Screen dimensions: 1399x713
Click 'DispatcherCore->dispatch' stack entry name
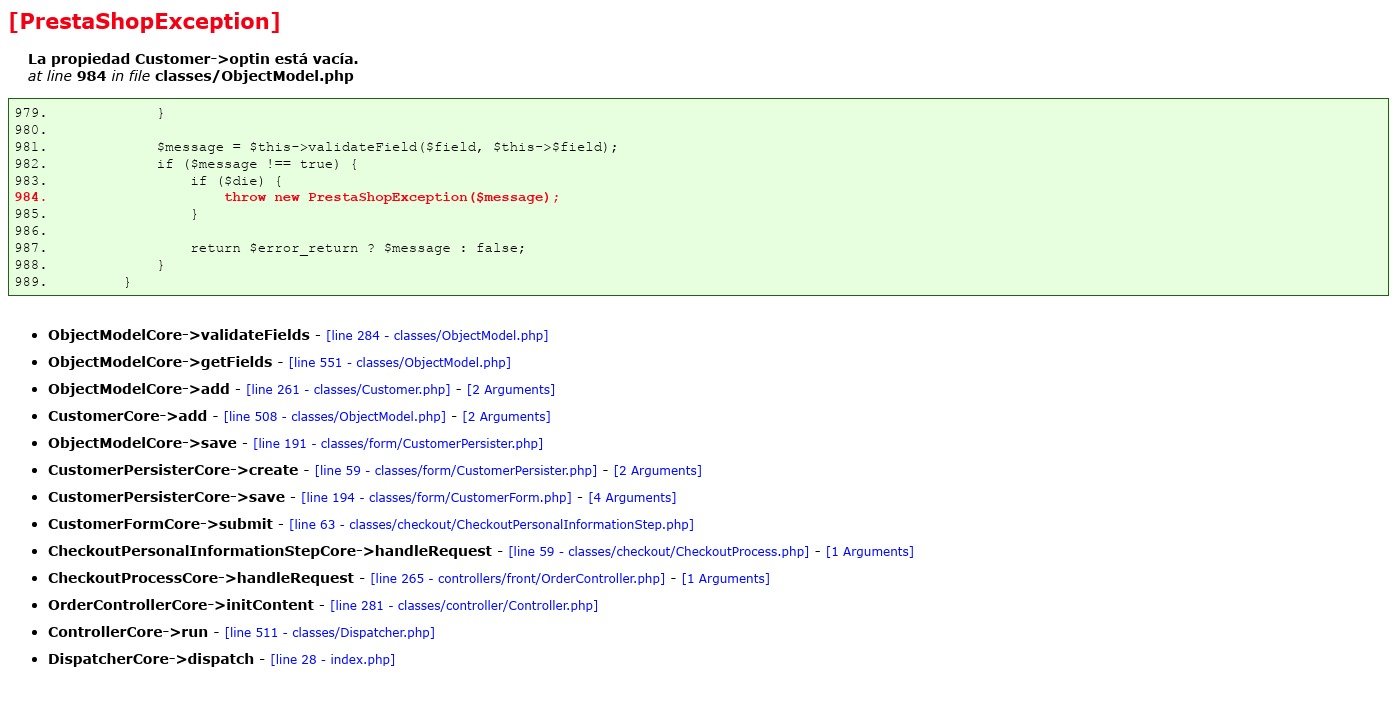pyautogui.click(x=151, y=659)
